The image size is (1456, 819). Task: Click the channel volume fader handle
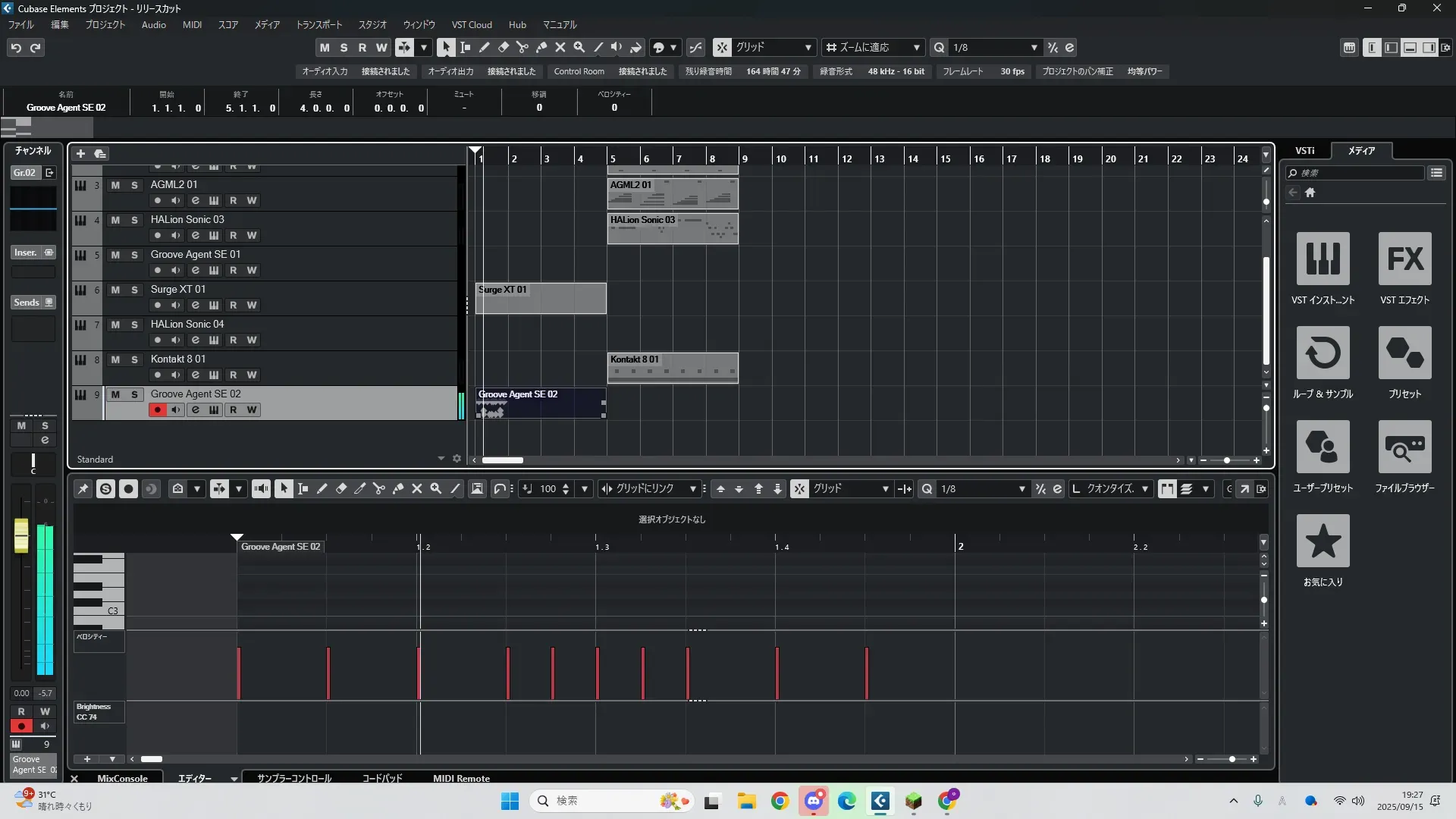(21, 535)
